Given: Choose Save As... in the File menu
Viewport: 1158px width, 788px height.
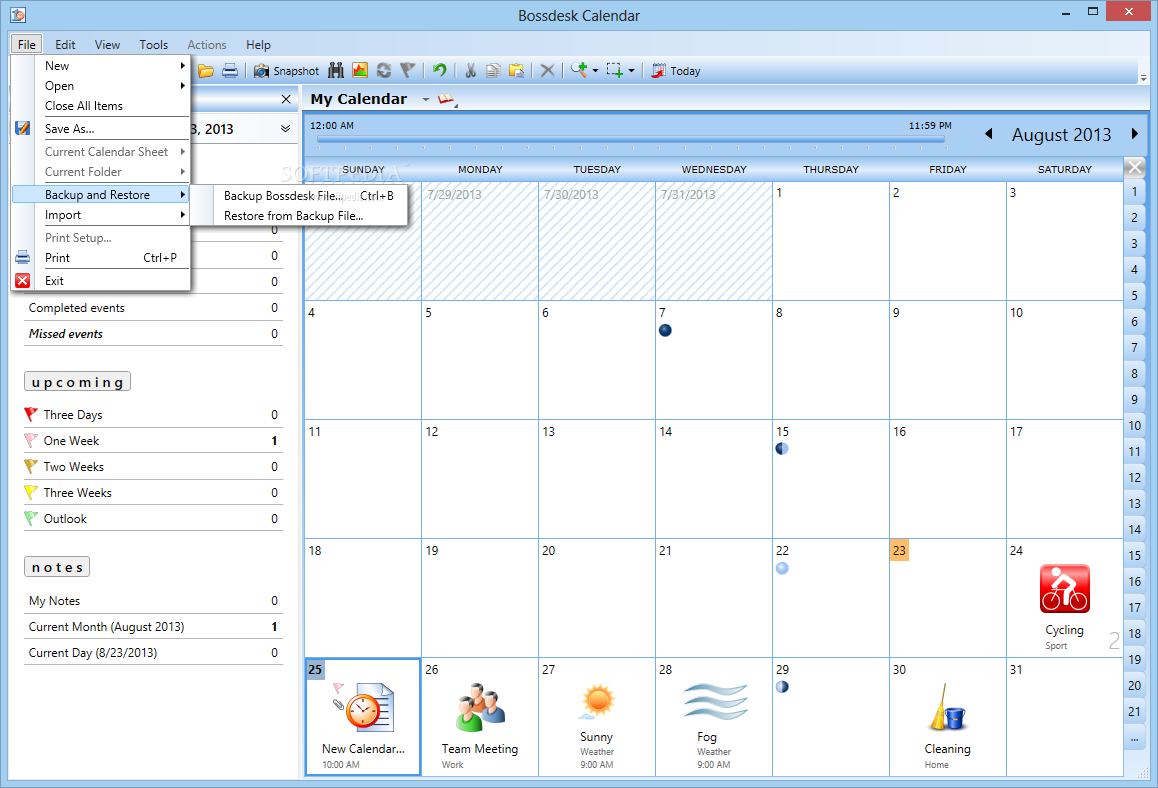Looking at the screenshot, I should [x=101, y=129].
